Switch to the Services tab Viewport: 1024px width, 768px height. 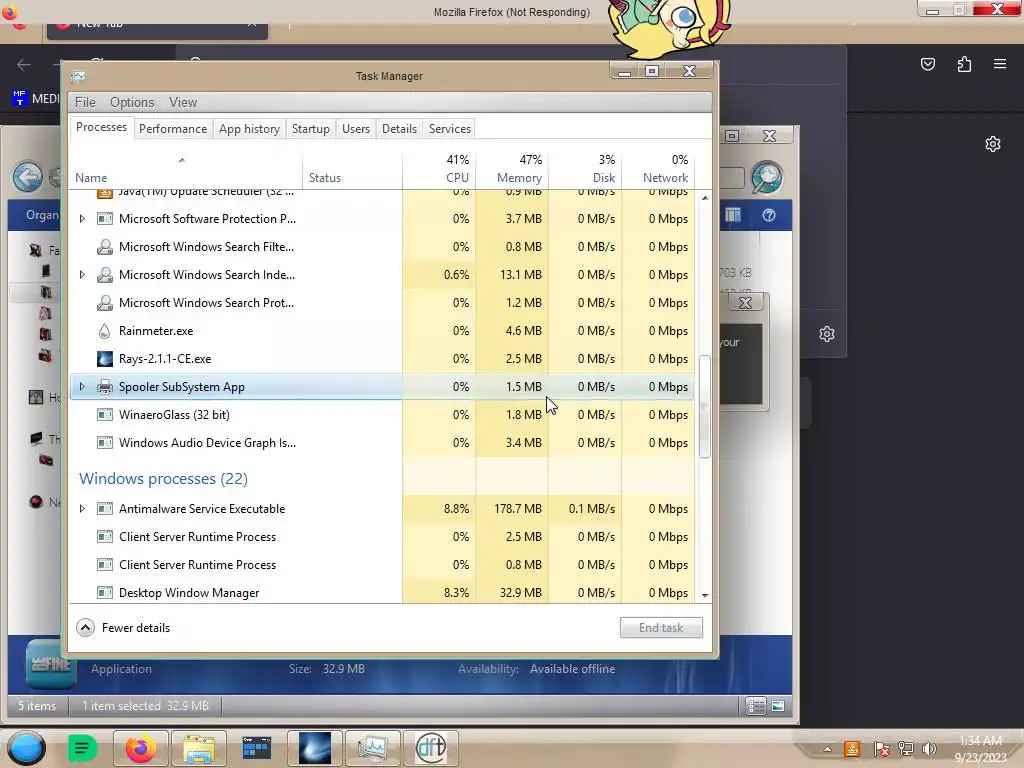[450, 129]
